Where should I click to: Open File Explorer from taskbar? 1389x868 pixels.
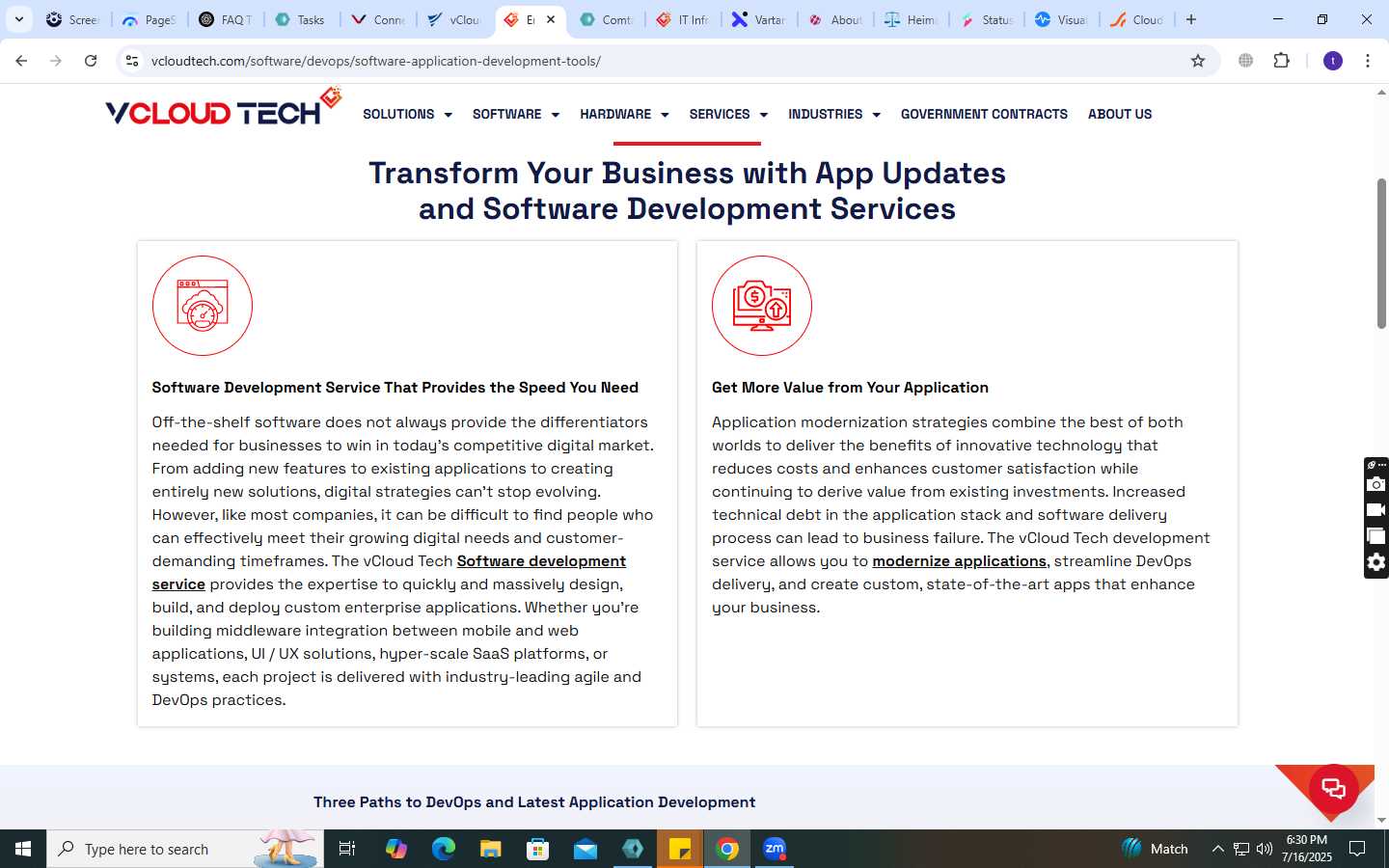click(491, 849)
